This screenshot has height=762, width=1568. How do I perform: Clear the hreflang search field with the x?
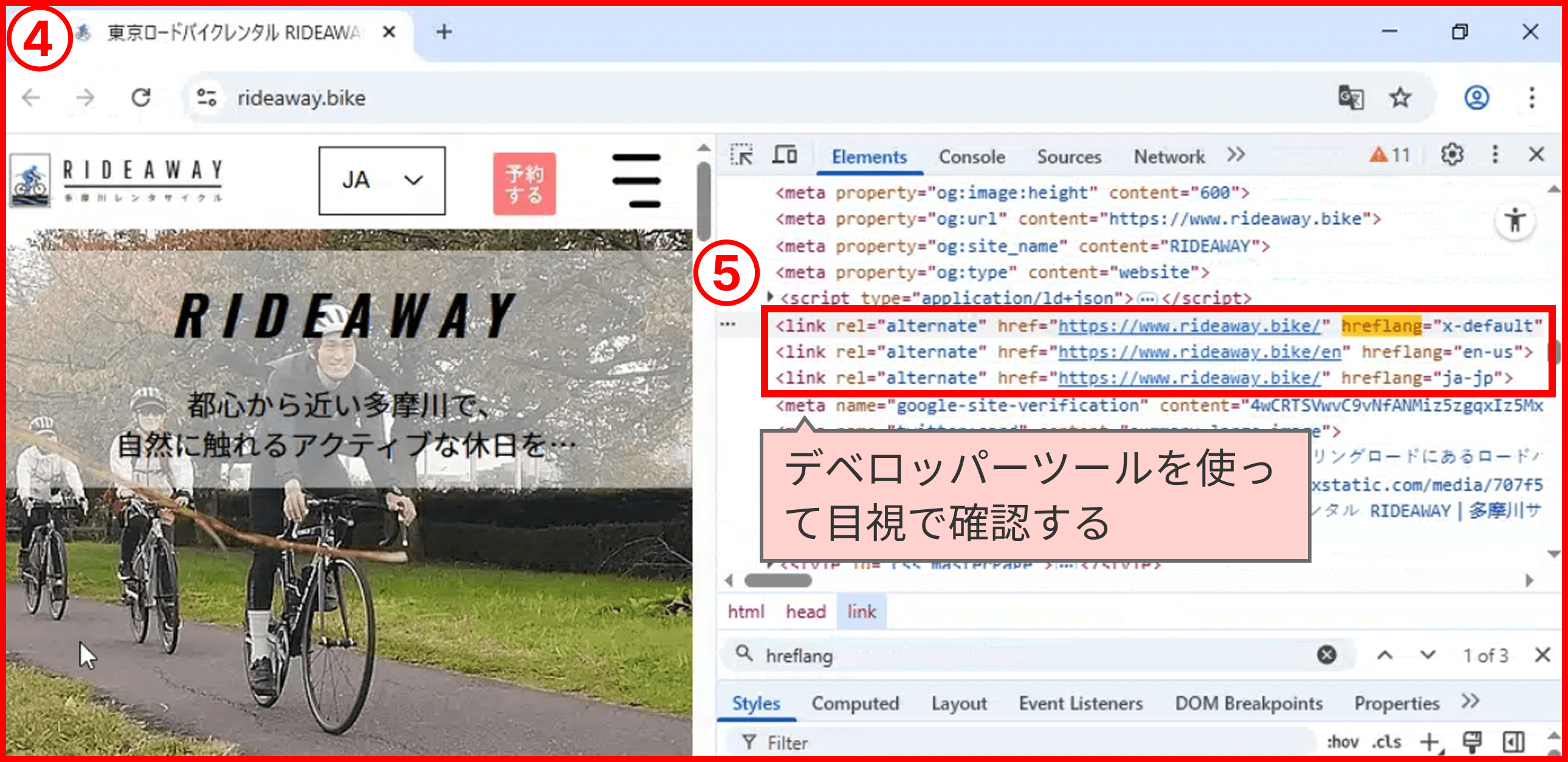click(1327, 655)
